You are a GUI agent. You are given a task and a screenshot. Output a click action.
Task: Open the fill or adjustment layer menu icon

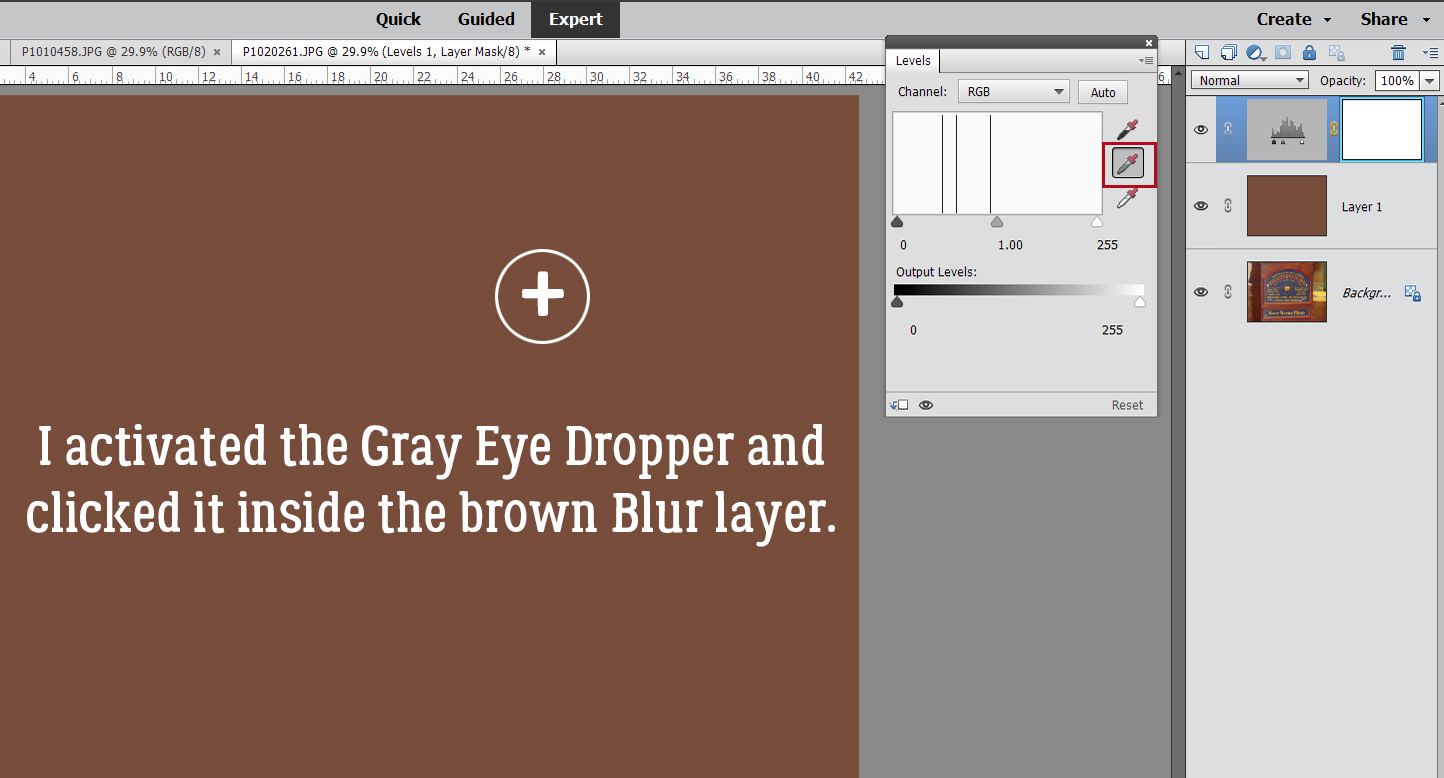coord(1256,52)
